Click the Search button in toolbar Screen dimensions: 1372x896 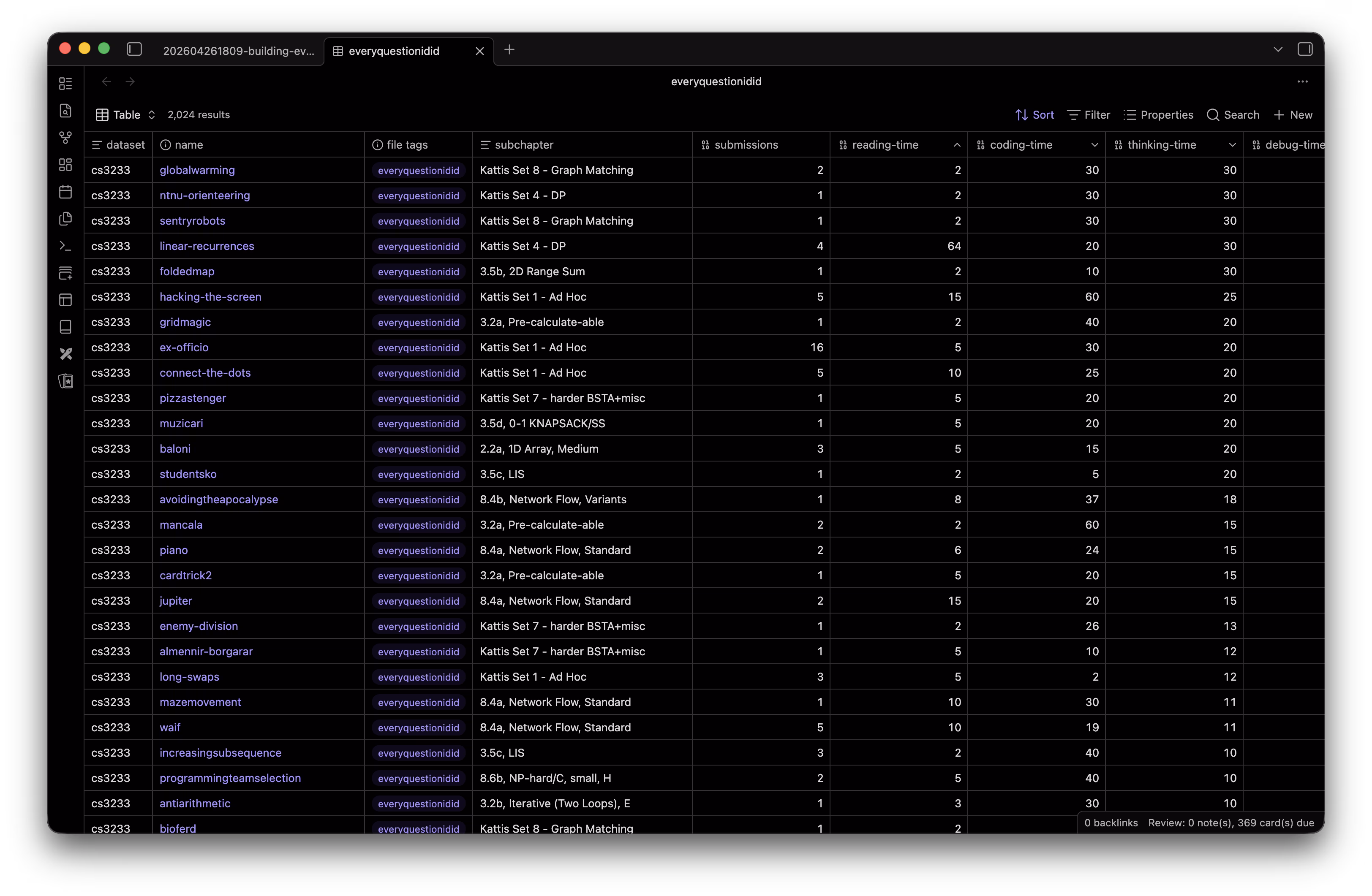[x=1233, y=115]
